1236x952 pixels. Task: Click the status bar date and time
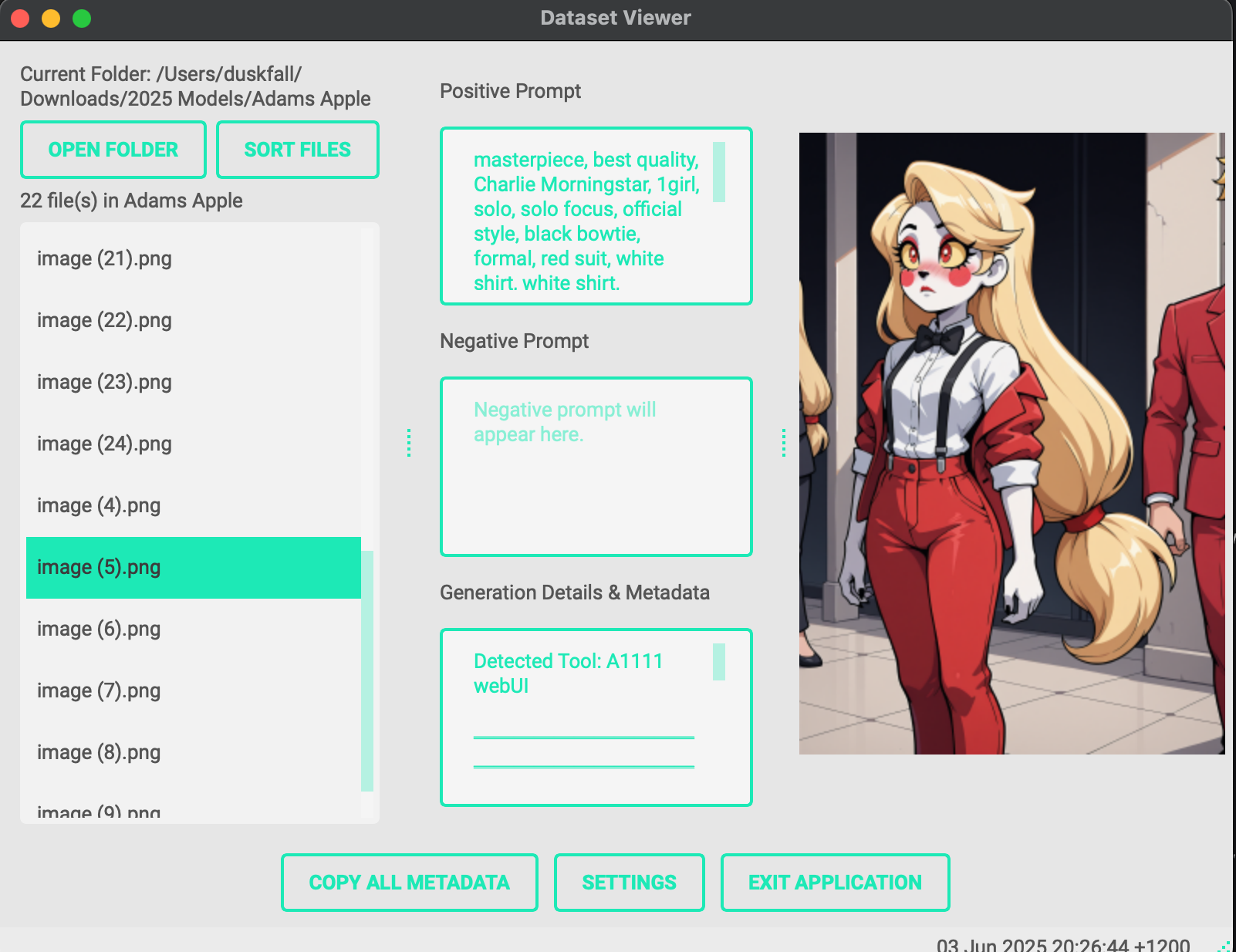1063,945
